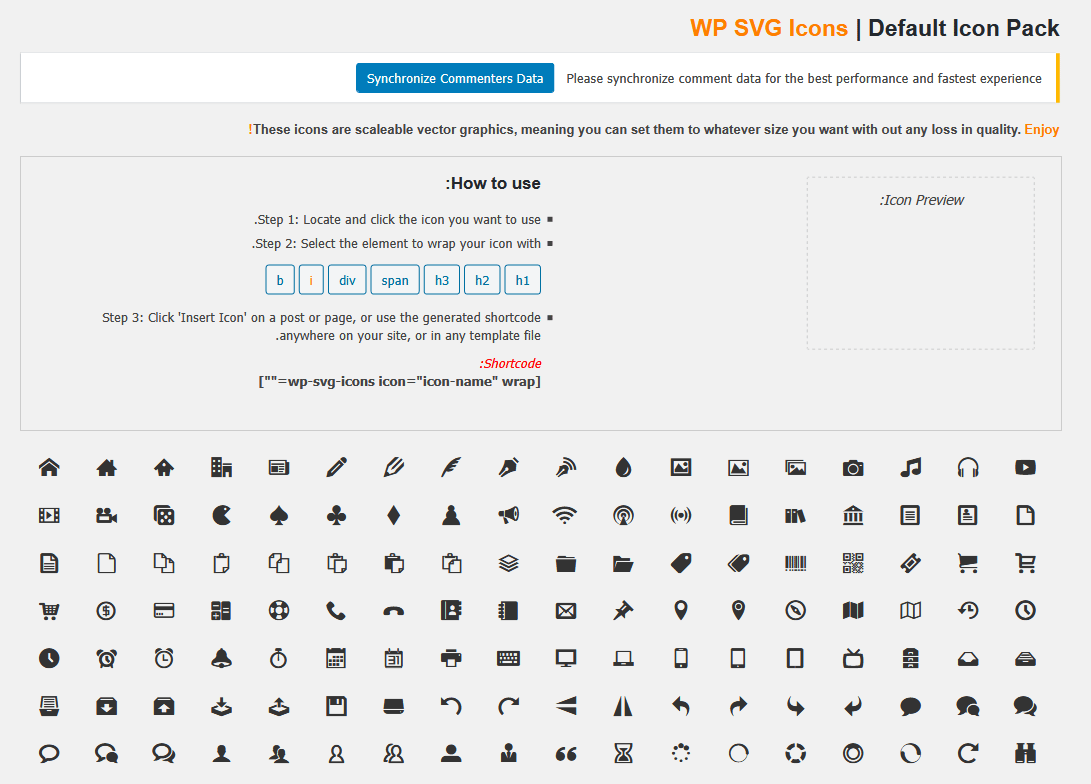This screenshot has width=1091, height=784.
Task: Select the h2 wrap element button
Action: [x=482, y=280]
